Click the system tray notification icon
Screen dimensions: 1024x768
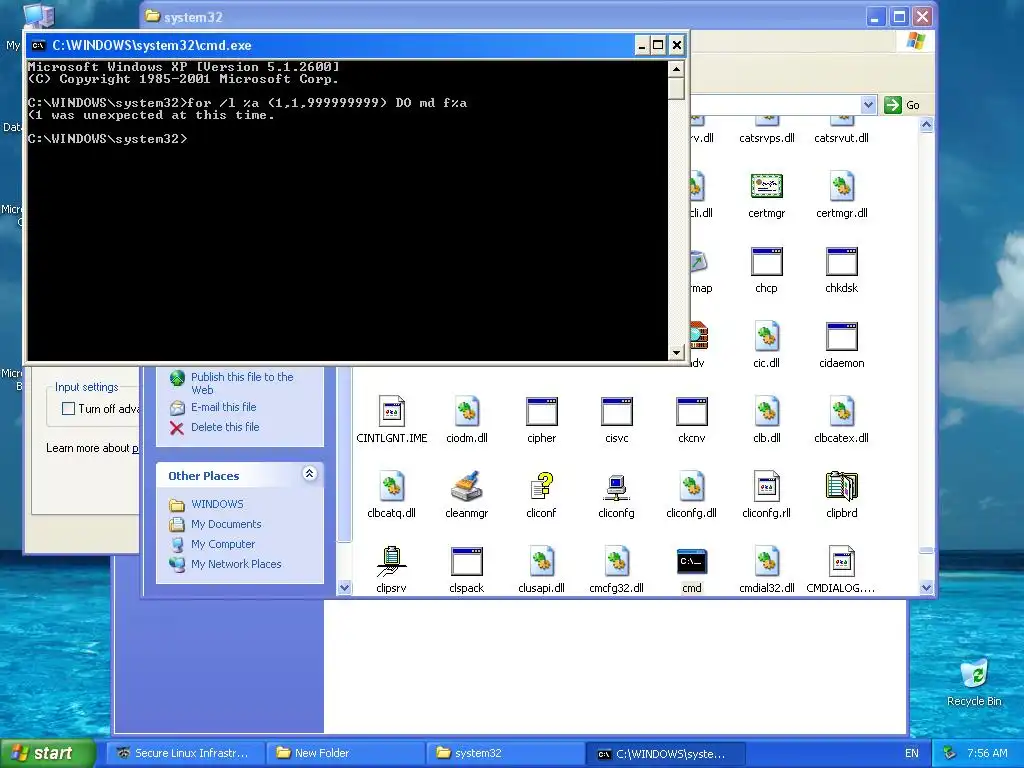tap(950, 753)
